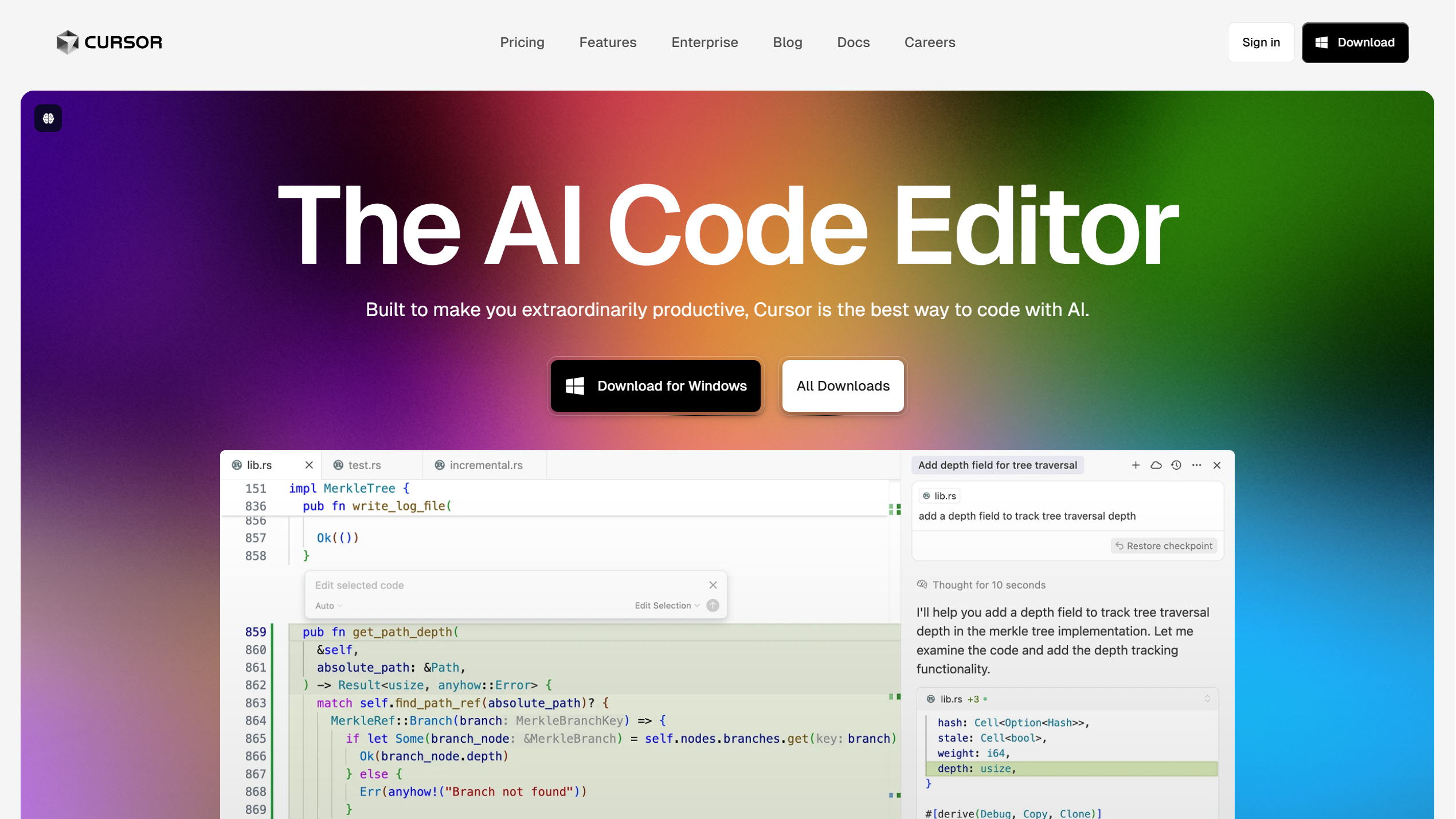Go to the Enterprise page
The image size is (1456, 819).
click(x=705, y=42)
